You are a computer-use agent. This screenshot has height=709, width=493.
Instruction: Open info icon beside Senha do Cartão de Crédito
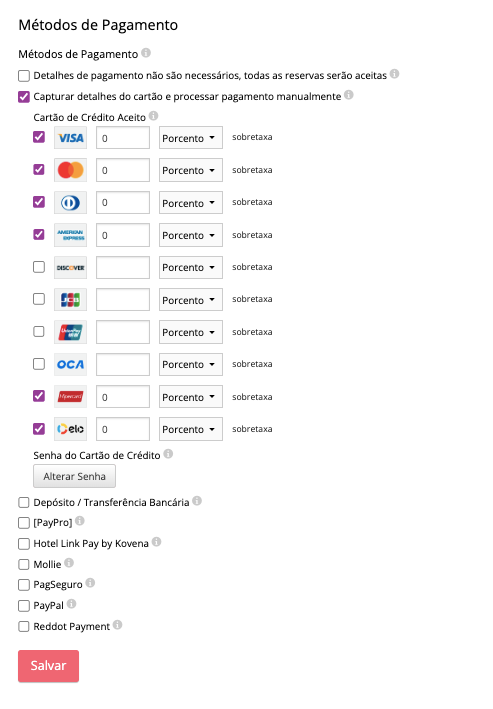pos(168,454)
